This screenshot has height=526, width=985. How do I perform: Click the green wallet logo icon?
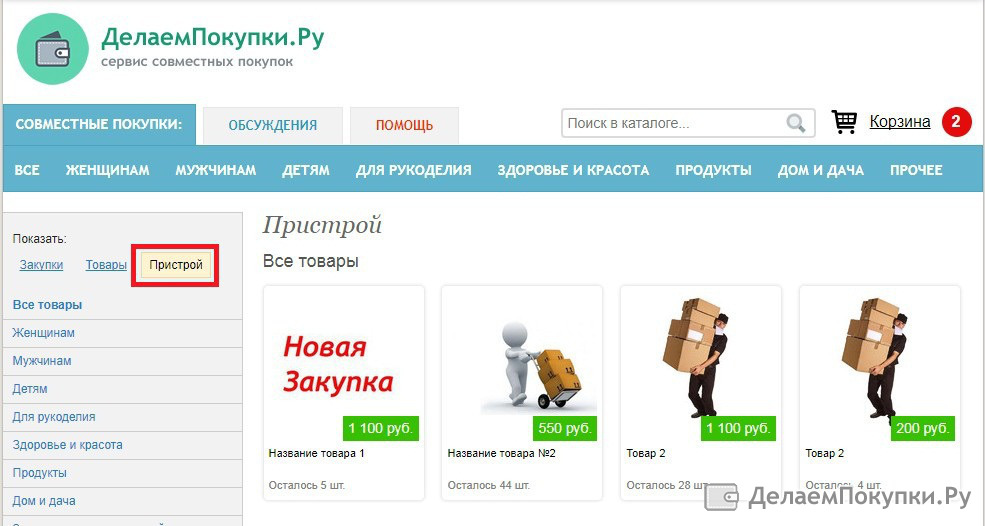tap(53, 49)
